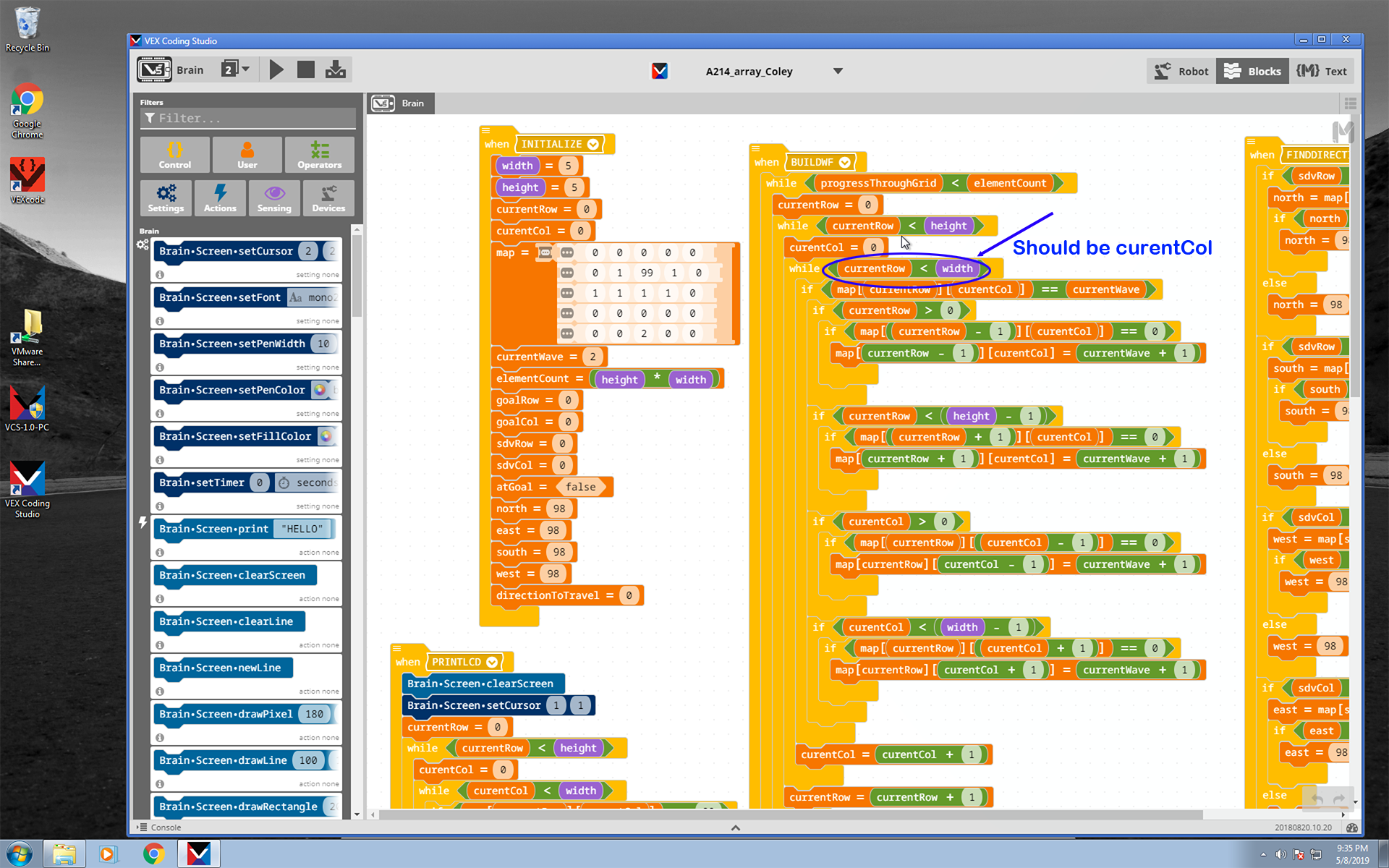Open the PRINTLCD event dropdown
Image resolution: width=1389 pixels, height=868 pixels.
point(492,662)
